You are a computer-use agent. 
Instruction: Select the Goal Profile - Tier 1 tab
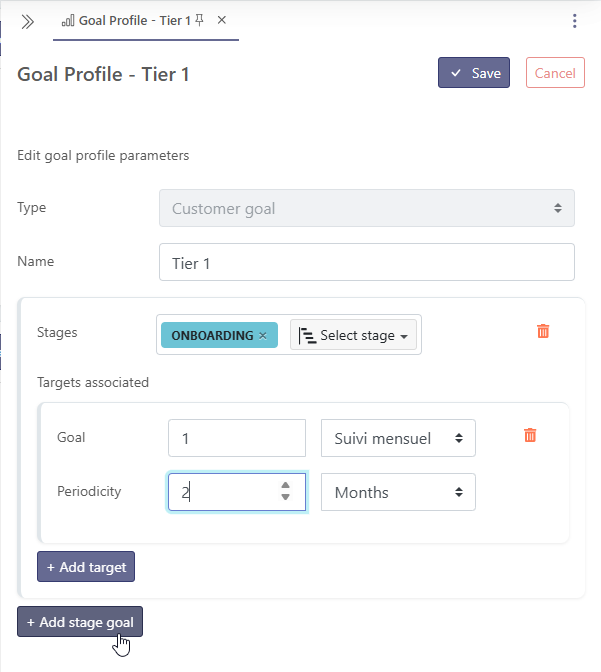[x=134, y=20]
